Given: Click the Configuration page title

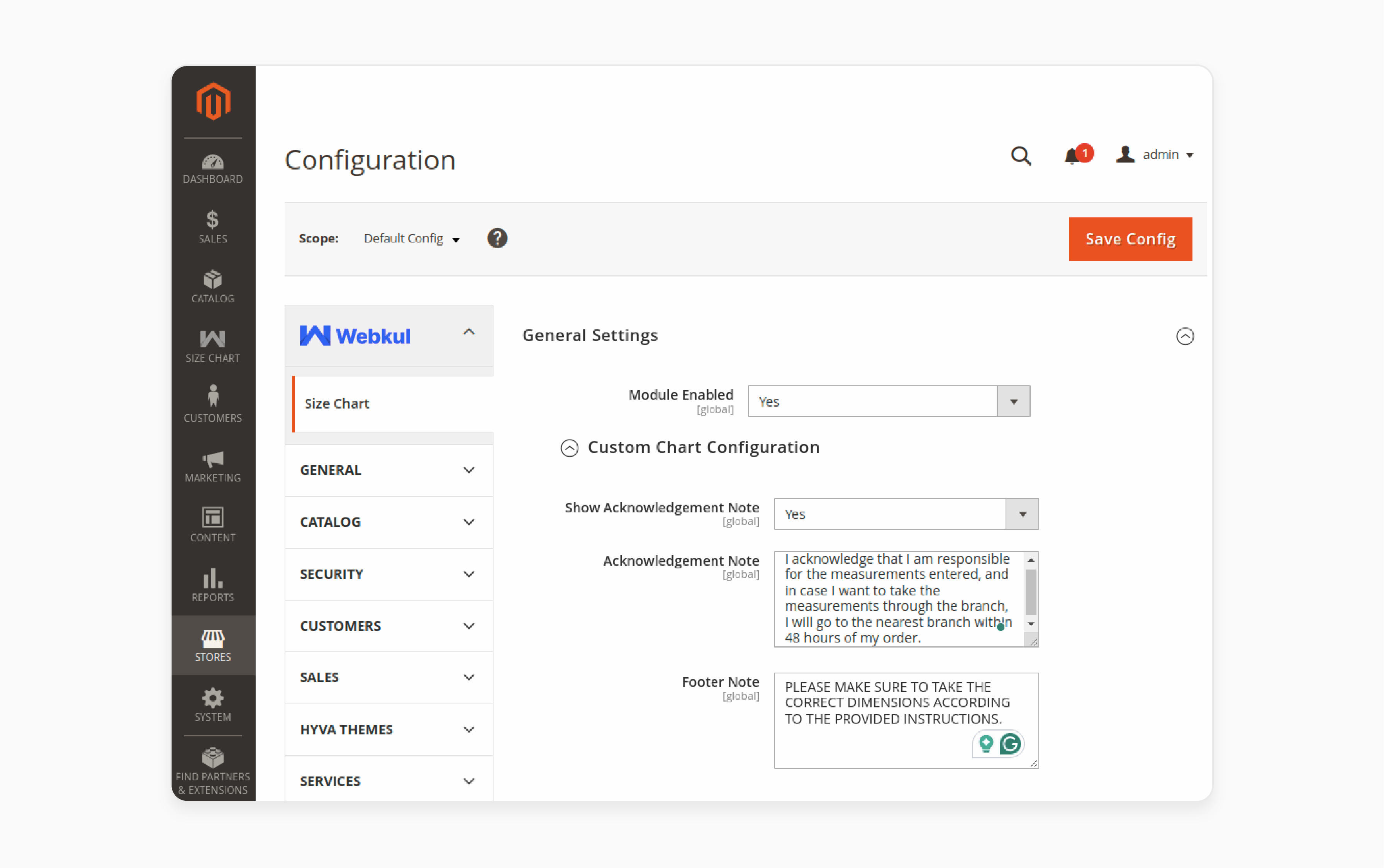Looking at the screenshot, I should click(x=370, y=159).
